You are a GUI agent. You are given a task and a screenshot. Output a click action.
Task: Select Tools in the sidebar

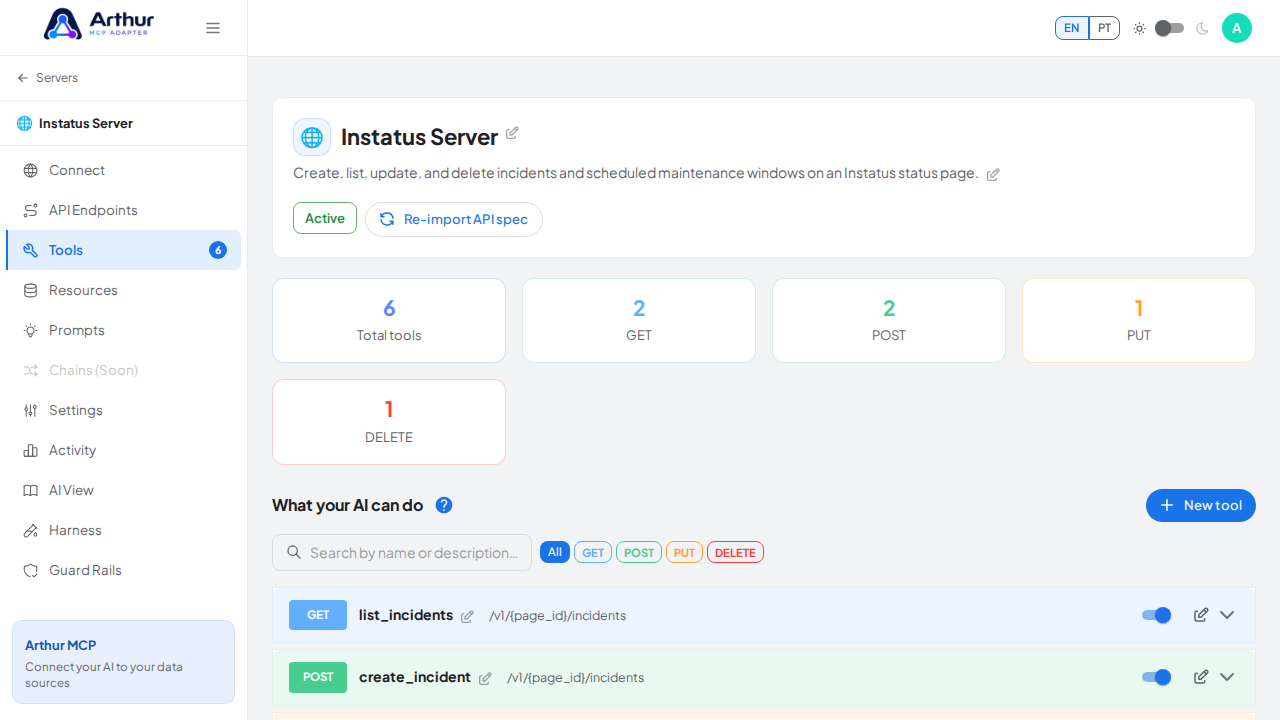(123, 250)
